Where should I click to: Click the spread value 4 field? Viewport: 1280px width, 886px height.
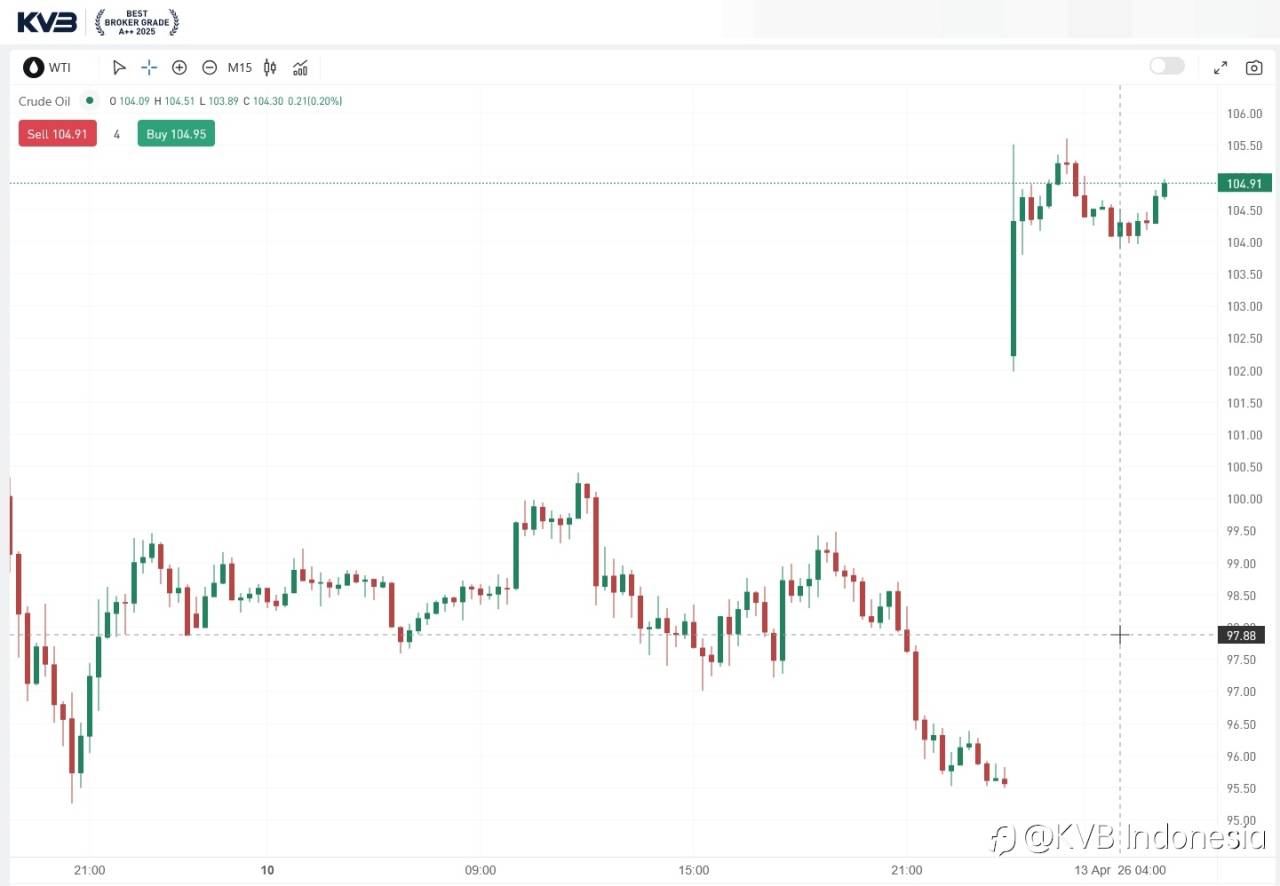pyautogui.click(x=117, y=134)
